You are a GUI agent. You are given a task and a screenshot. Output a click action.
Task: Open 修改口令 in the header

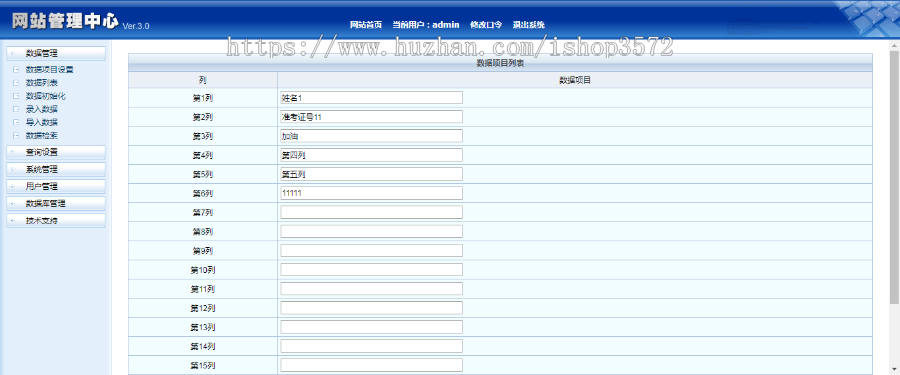486,25
